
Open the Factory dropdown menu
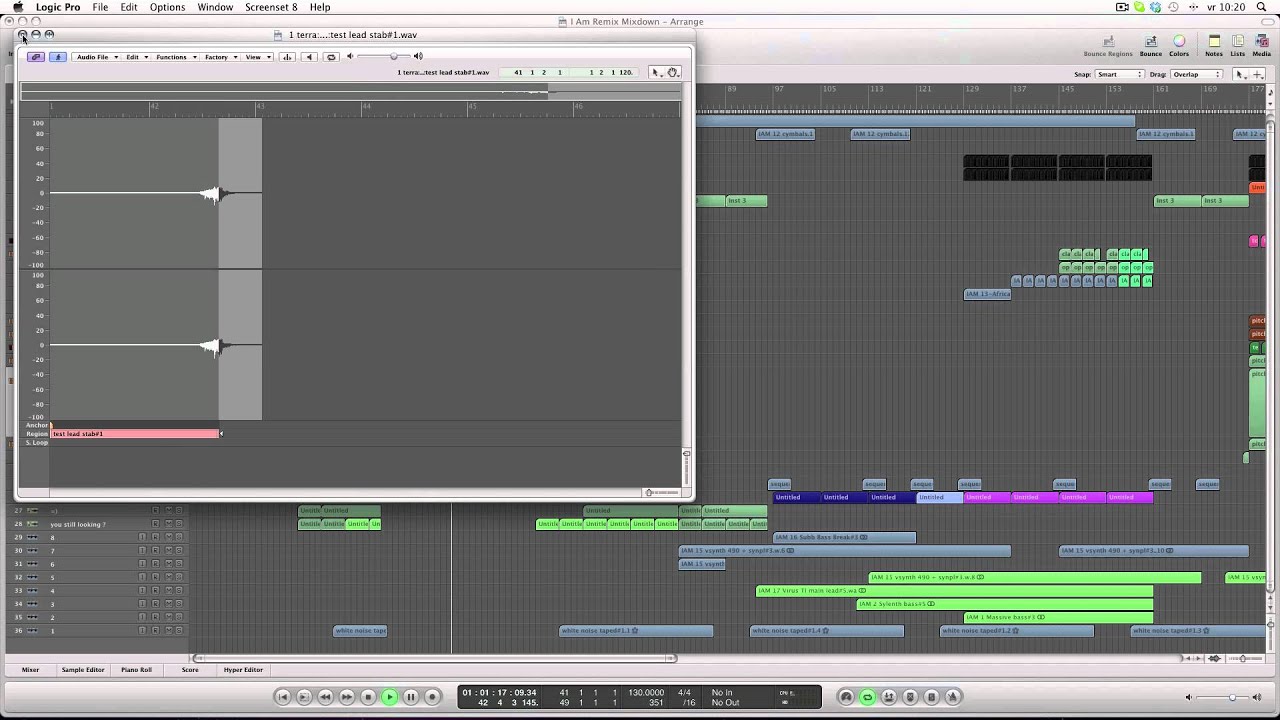point(220,57)
